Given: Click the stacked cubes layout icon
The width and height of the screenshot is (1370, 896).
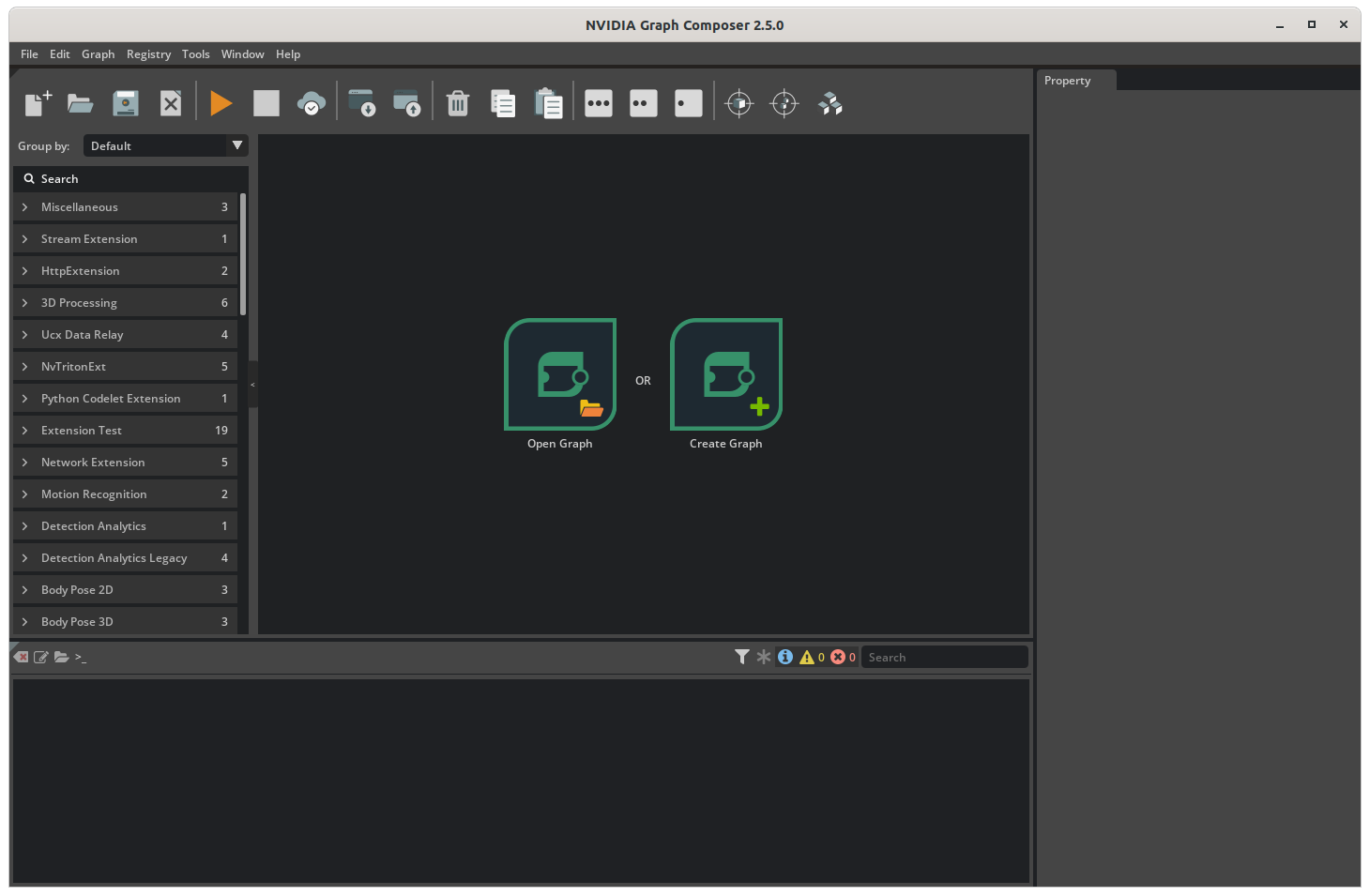Looking at the screenshot, I should tap(830, 103).
